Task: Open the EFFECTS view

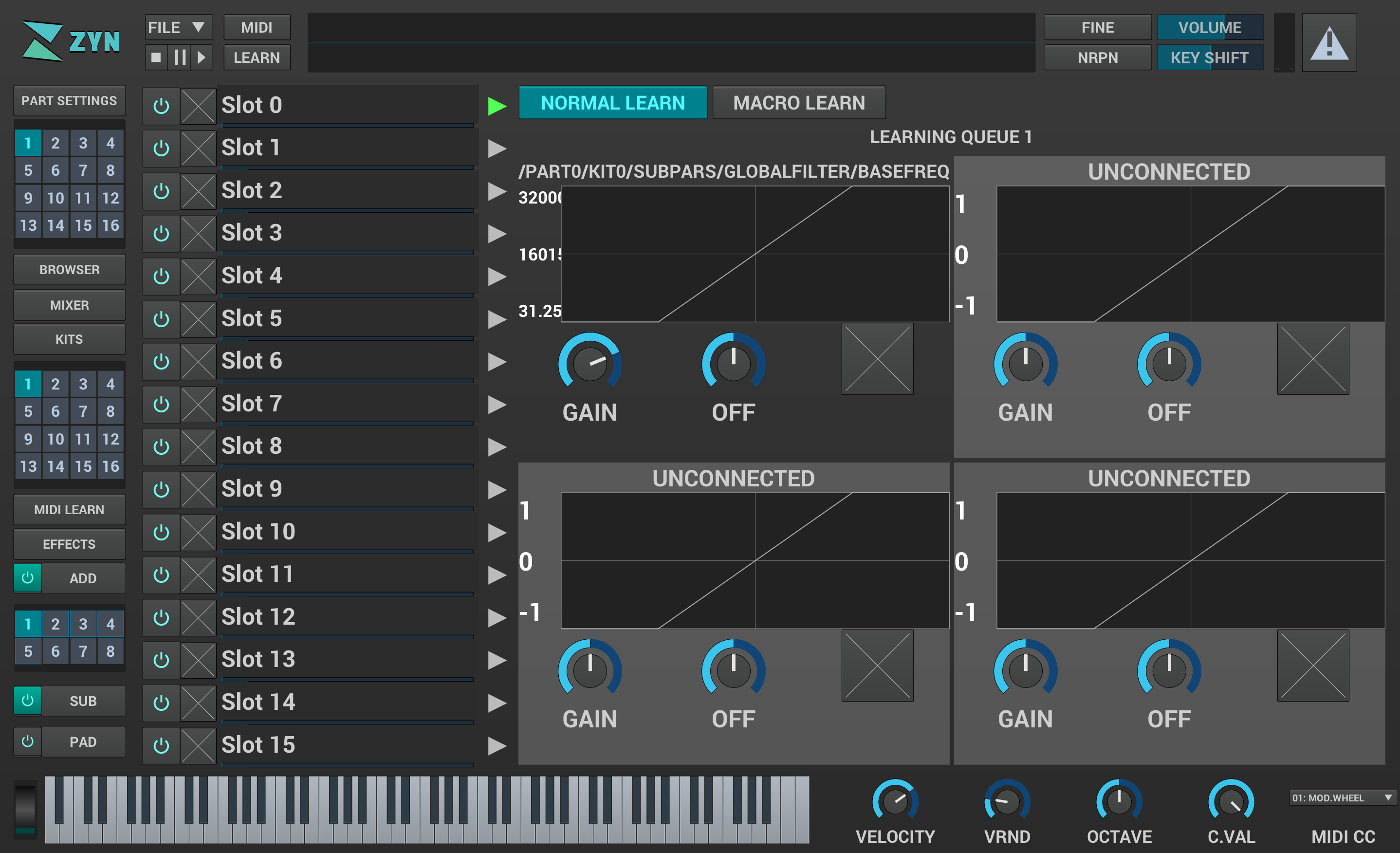Action: (x=69, y=544)
